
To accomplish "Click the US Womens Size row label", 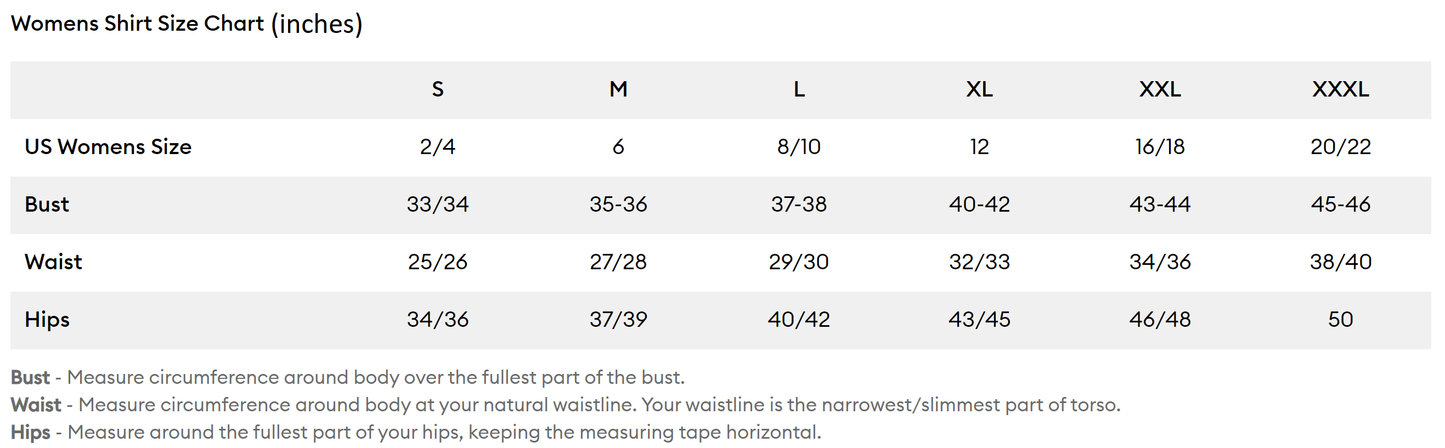I will tap(108, 147).
